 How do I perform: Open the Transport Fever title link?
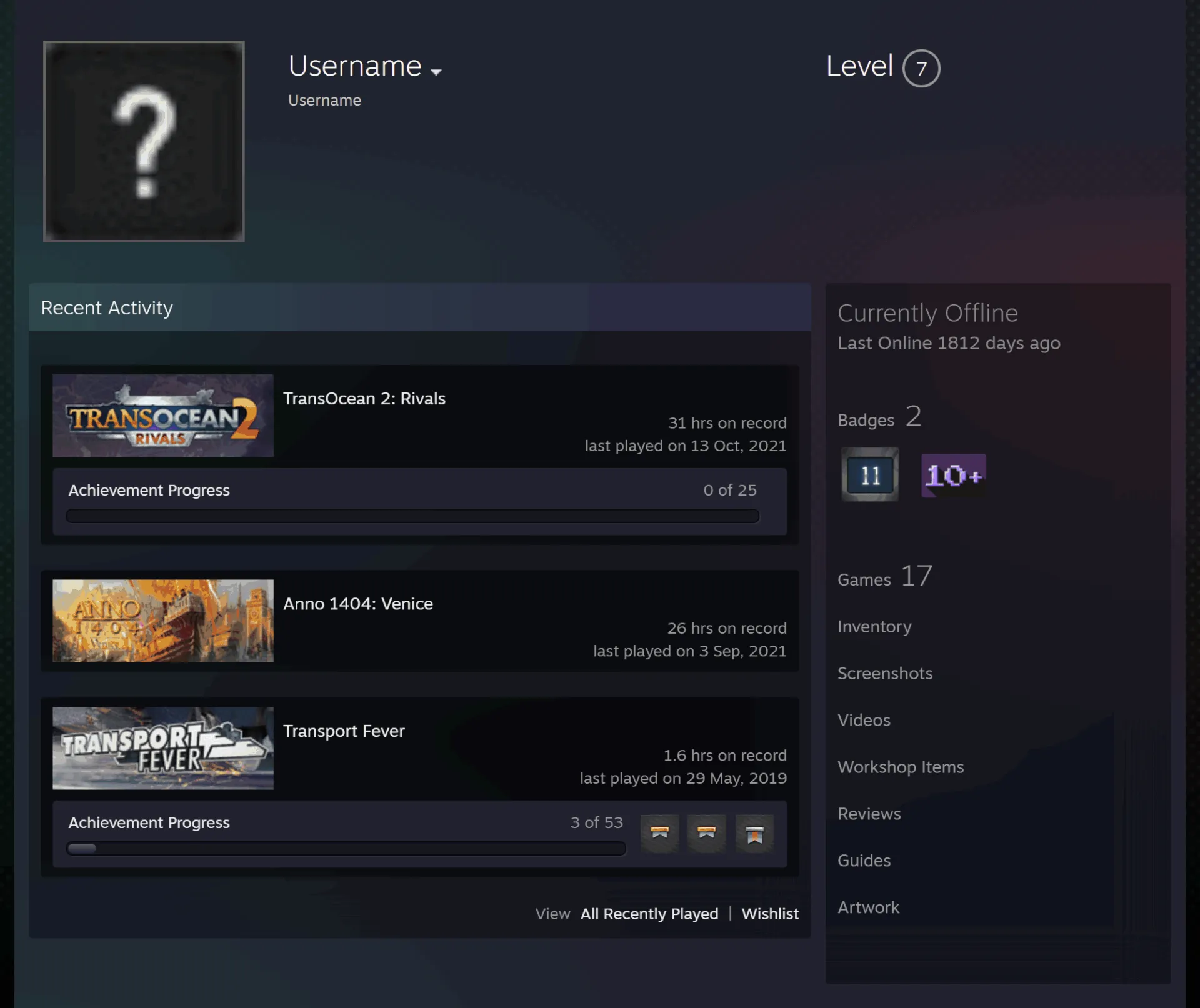[x=344, y=731]
